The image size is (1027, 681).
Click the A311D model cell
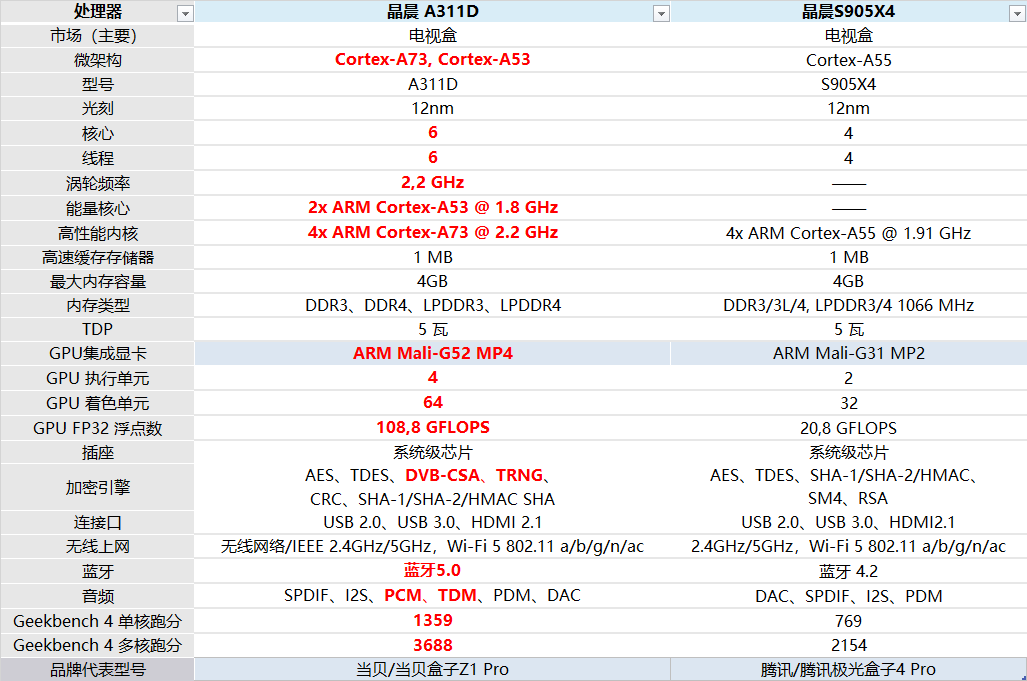(432, 84)
